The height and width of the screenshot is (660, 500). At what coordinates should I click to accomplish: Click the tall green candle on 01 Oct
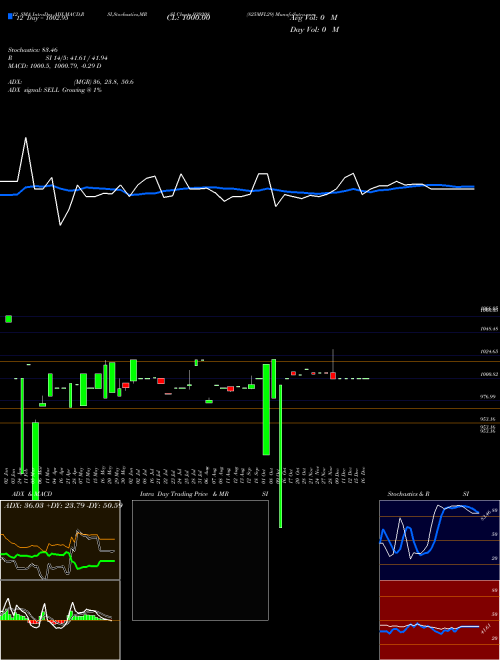point(266,410)
